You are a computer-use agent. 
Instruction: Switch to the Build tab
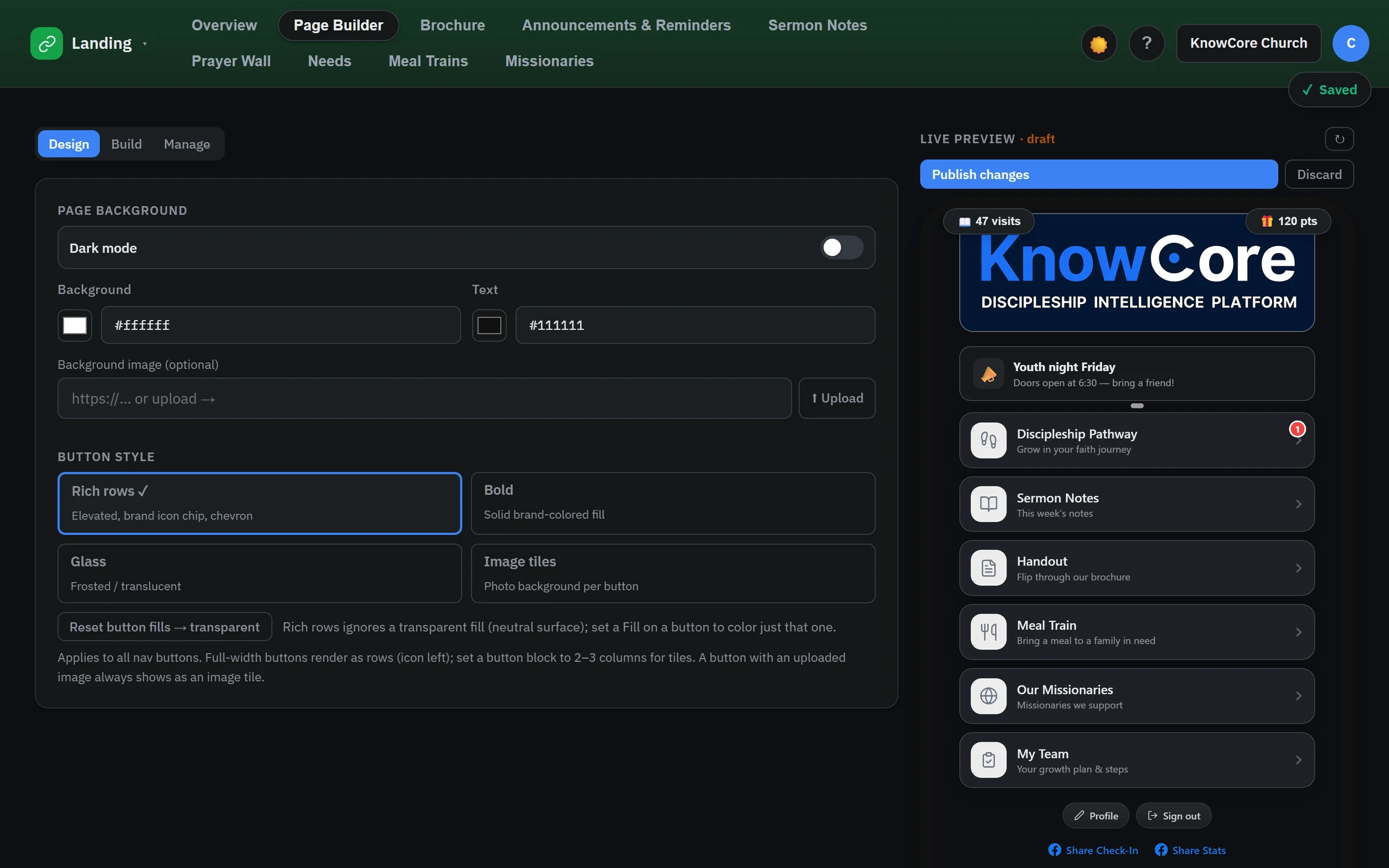(x=126, y=144)
